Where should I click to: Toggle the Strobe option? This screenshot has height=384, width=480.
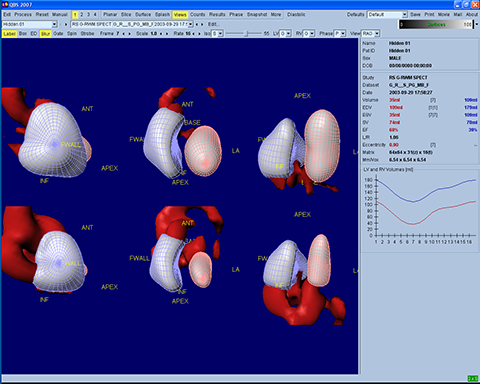click(87, 34)
